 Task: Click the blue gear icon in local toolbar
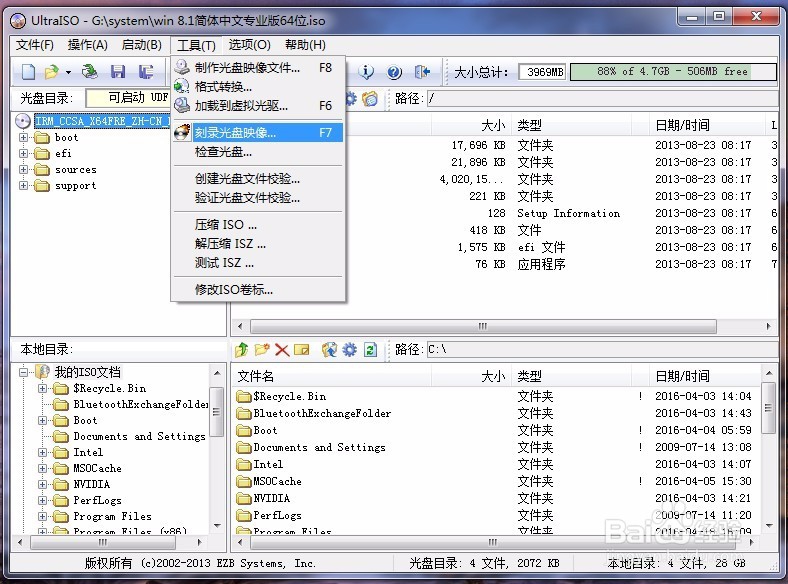click(350, 349)
